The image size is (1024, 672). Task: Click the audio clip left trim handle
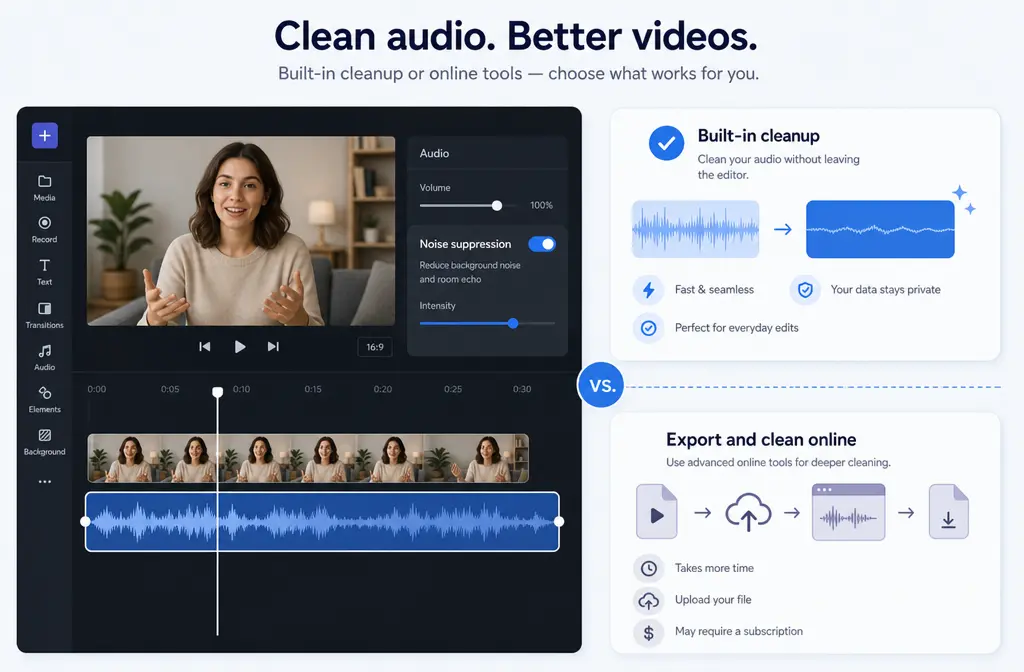[86, 522]
